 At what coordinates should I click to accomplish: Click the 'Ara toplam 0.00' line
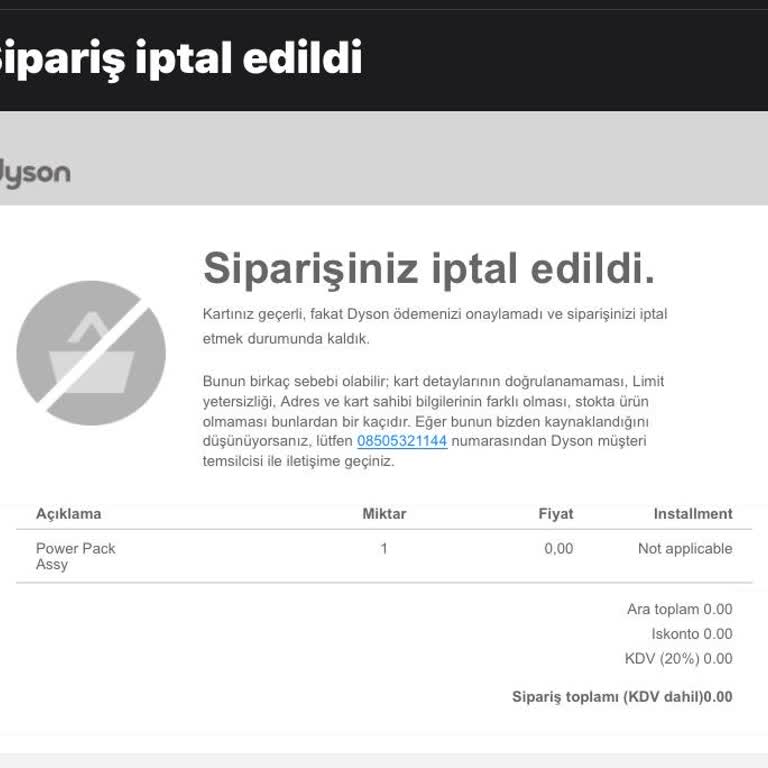[x=680, y=609]
